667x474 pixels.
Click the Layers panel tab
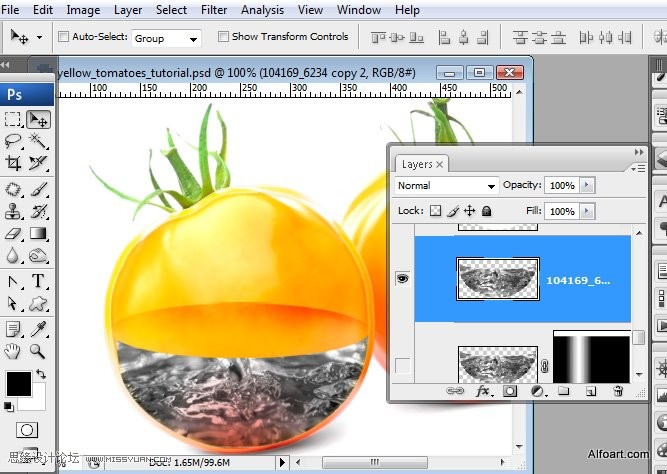tap(417, 164)
